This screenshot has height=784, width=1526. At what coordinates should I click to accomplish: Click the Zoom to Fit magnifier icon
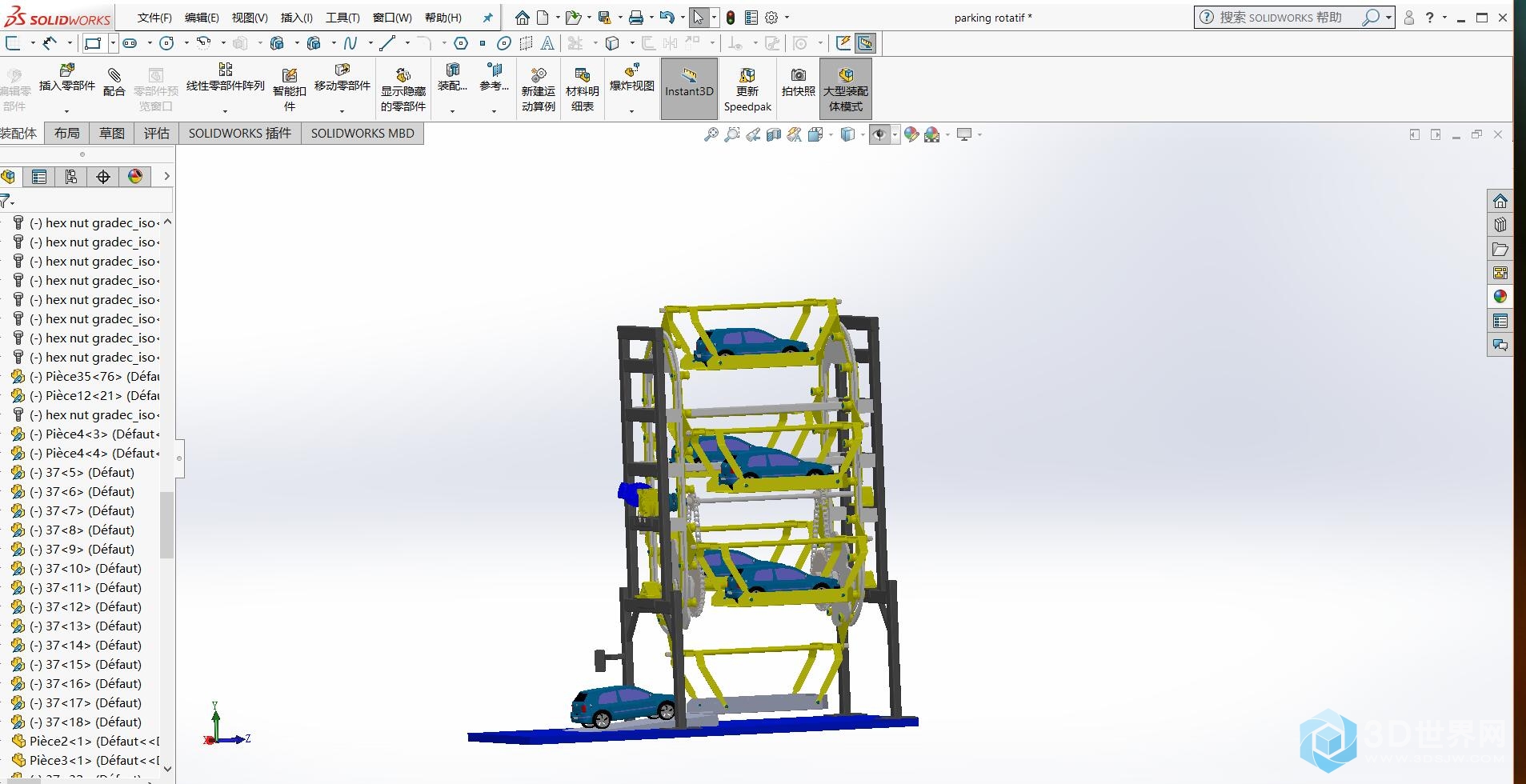[x=711, y=134]
